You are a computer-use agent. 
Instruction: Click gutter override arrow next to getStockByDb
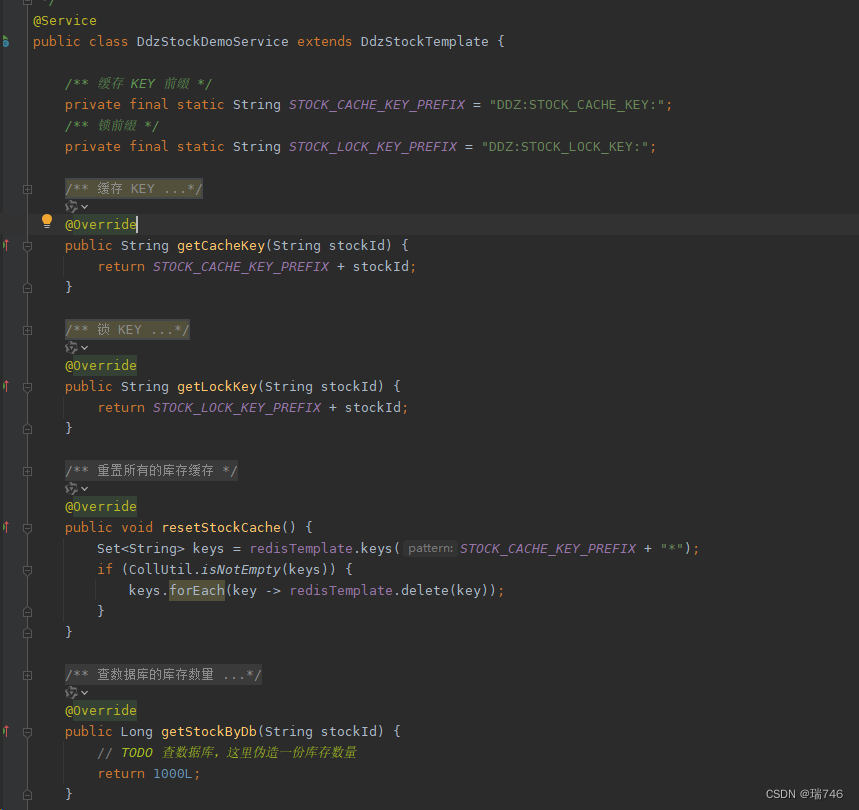click(x=8, y=731)
